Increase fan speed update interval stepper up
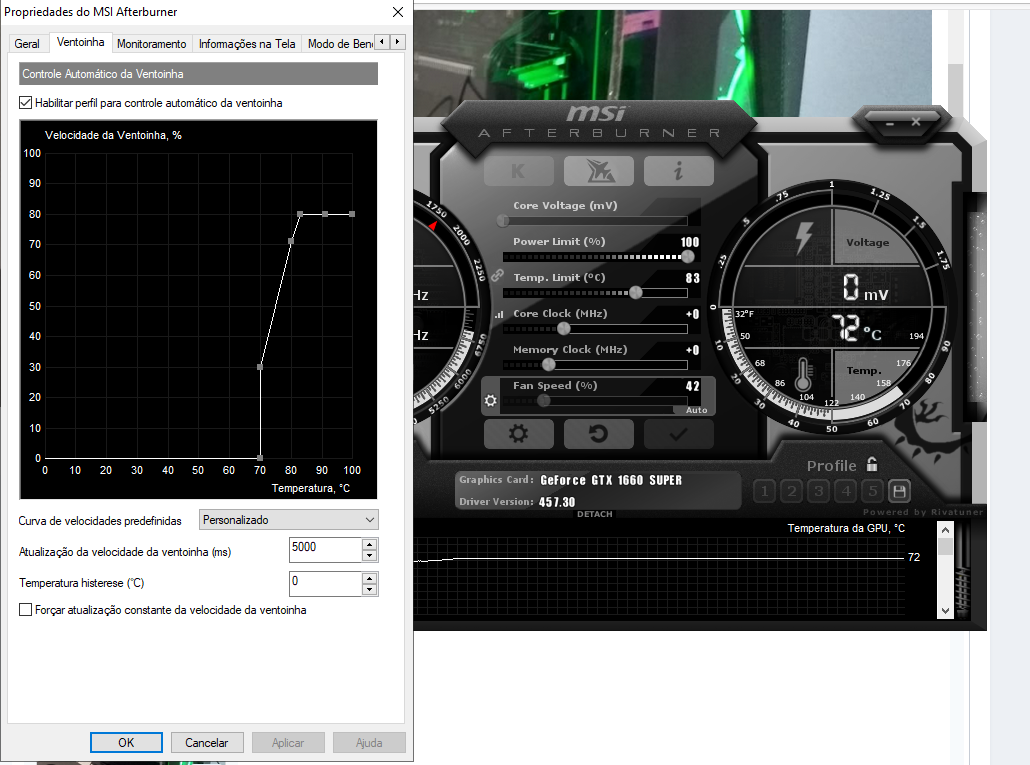This screenshot has width=1030, height=765. [x=370, y=544]
